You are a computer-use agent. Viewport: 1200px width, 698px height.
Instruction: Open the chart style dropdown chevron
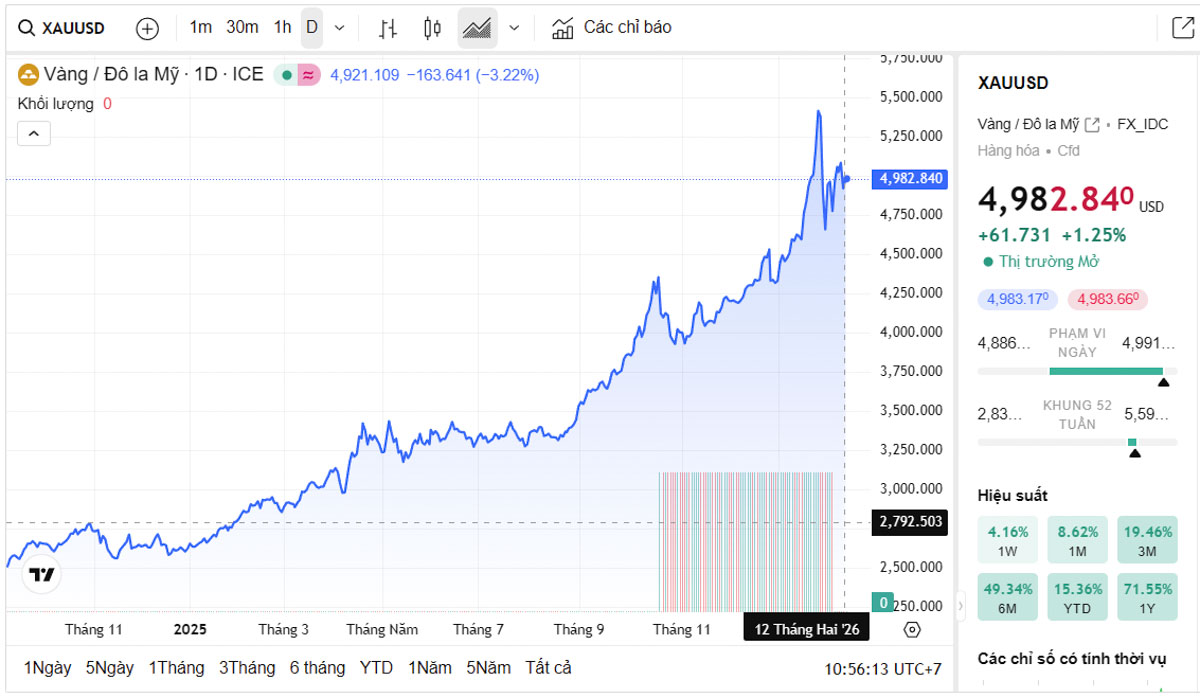pos(513,27)
